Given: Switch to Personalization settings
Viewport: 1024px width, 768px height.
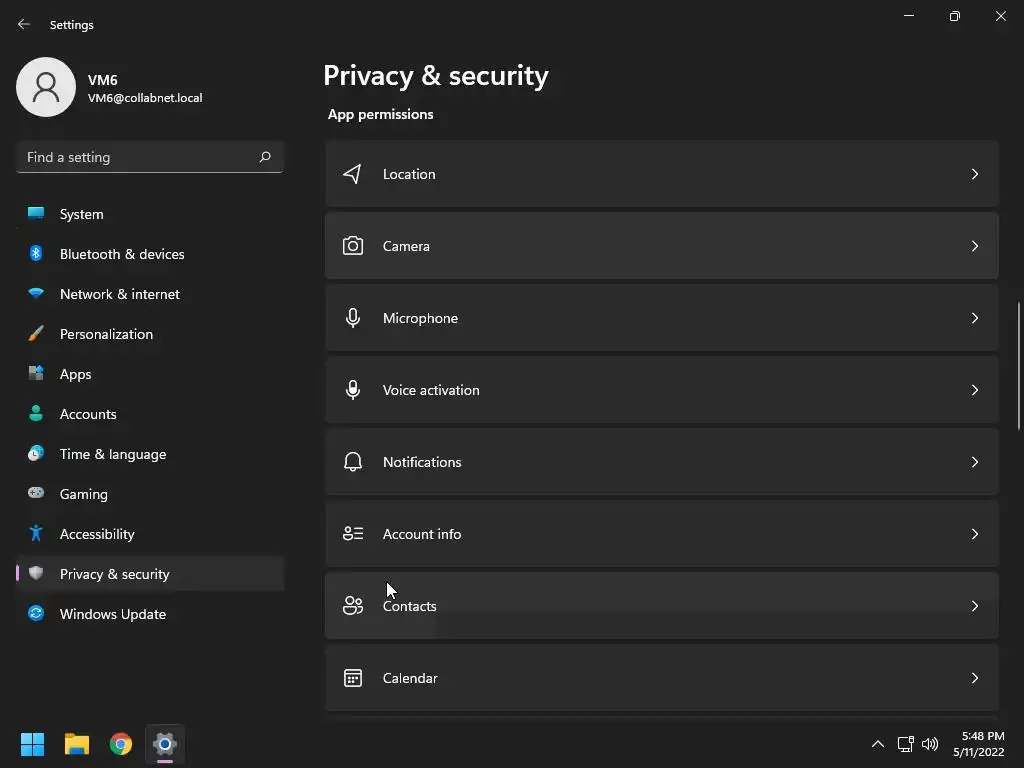Looking at the screenshot, I should (x=106, y=334).
